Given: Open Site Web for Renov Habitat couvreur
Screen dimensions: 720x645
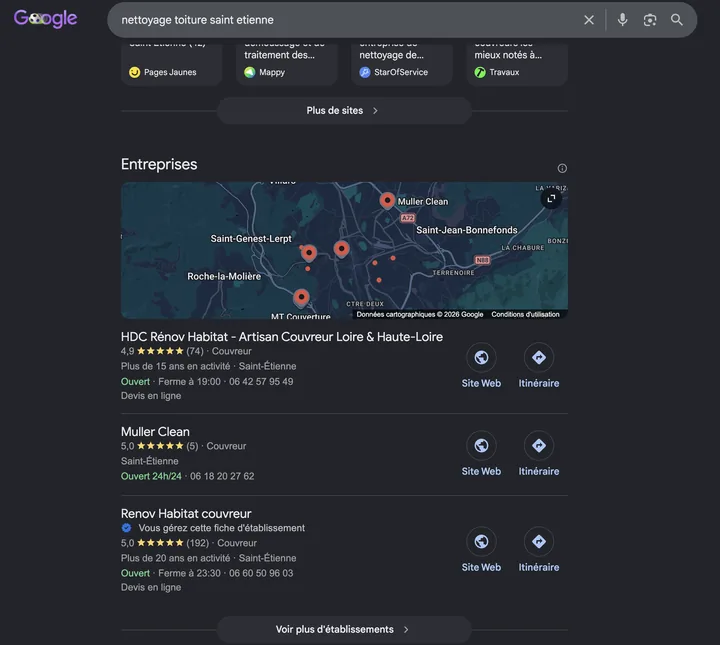Looking at the screenshot, I should tap(481, 550).
